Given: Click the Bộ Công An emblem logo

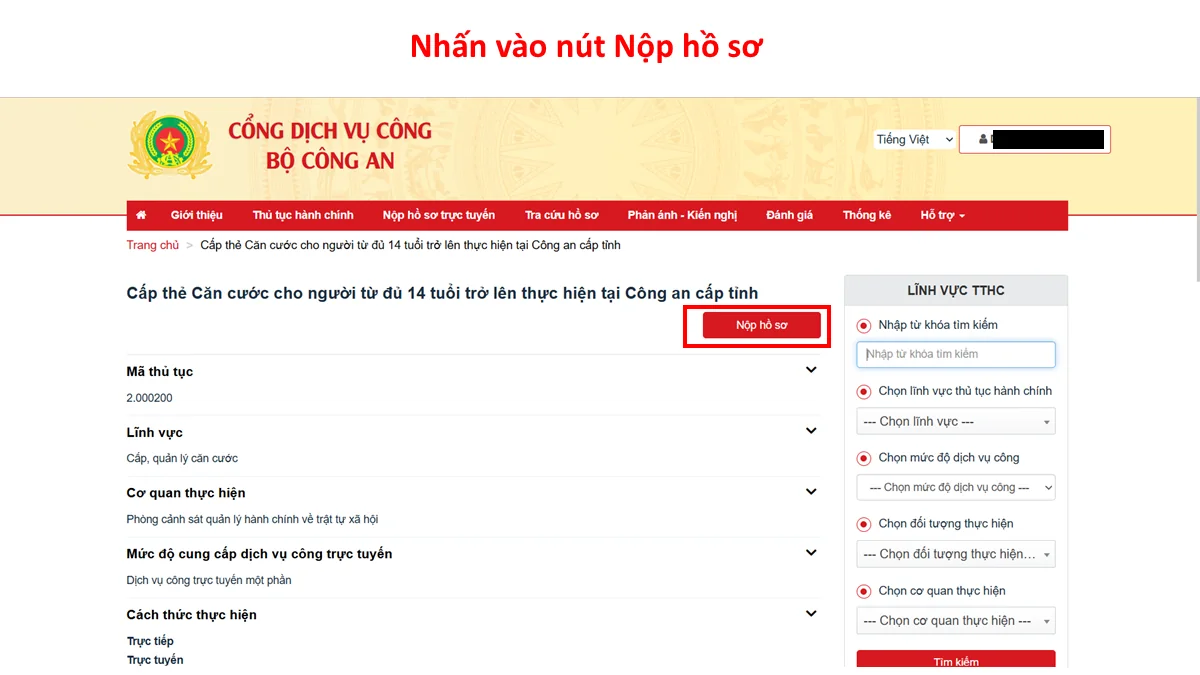Looking at the screenshot, I should 170,145.
